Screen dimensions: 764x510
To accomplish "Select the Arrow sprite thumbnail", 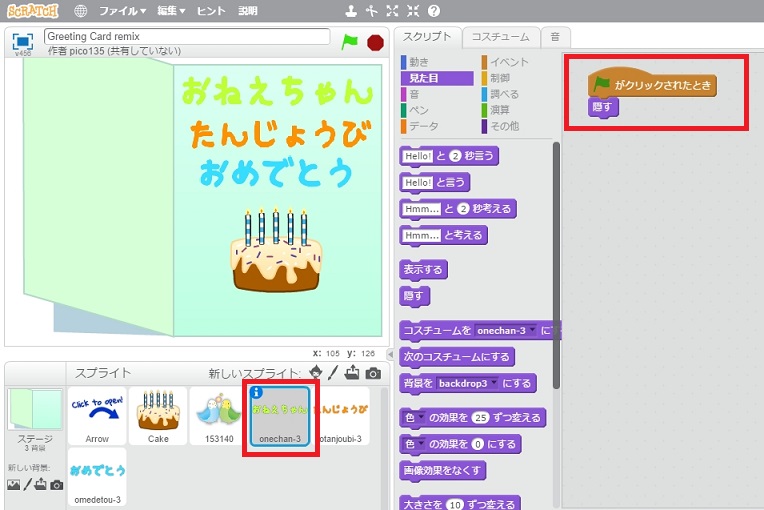I will pyautogui.click(x=97, y=416).
